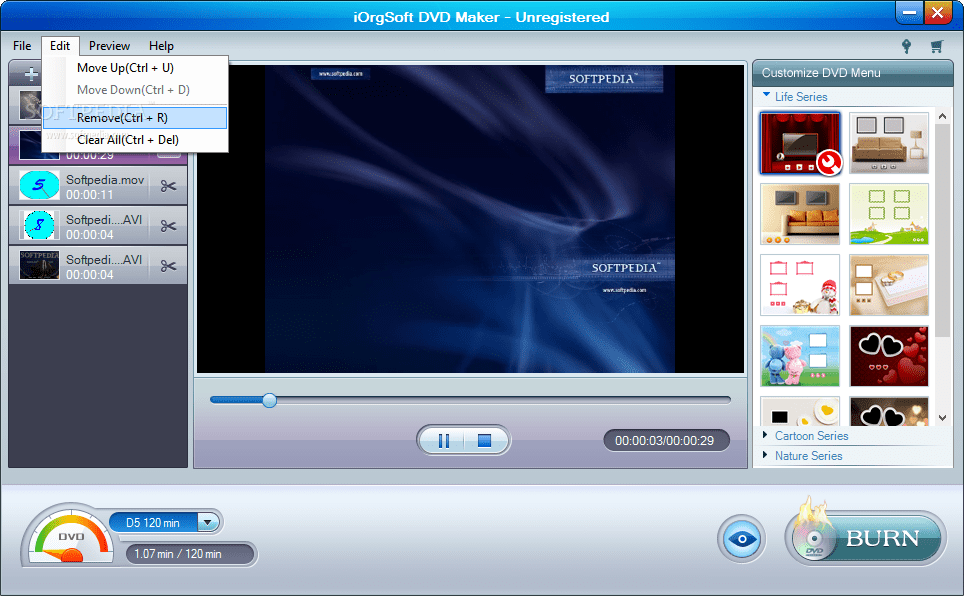The height and width of the screenshot is (596, 964).
Task: Trim Softpedia.mov with its scissors icon
Action: click(x=168, y=186)
